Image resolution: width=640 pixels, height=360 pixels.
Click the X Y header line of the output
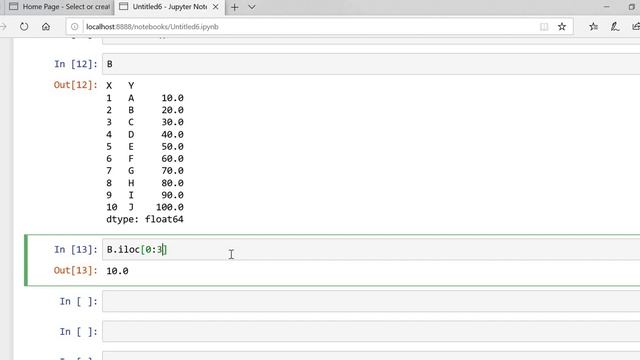pos(120,86)
